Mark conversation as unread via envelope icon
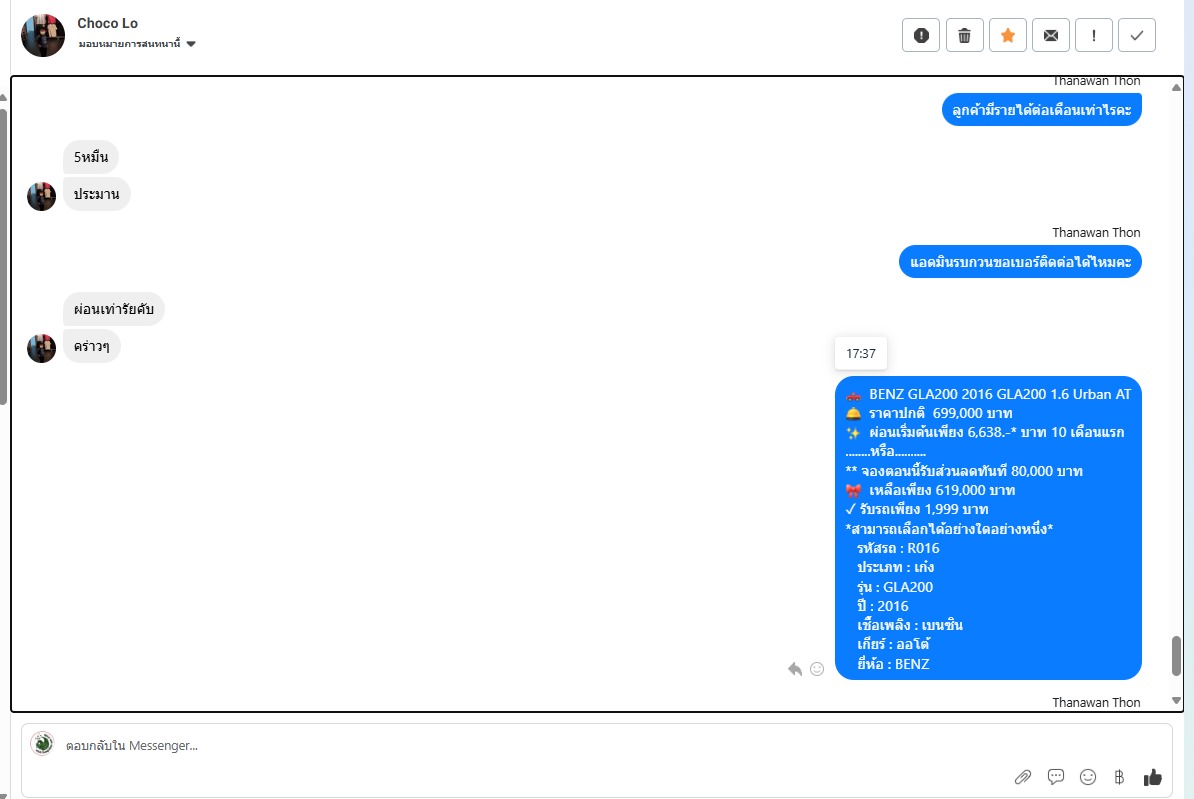 (x=1051, y=35)
